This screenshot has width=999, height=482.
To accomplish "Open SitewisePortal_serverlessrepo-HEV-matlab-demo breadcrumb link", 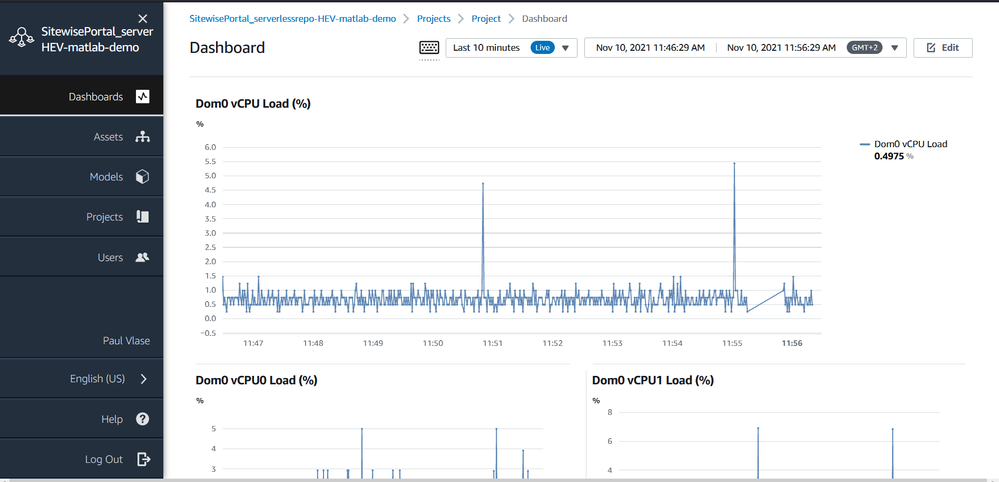I will [293, 18].
